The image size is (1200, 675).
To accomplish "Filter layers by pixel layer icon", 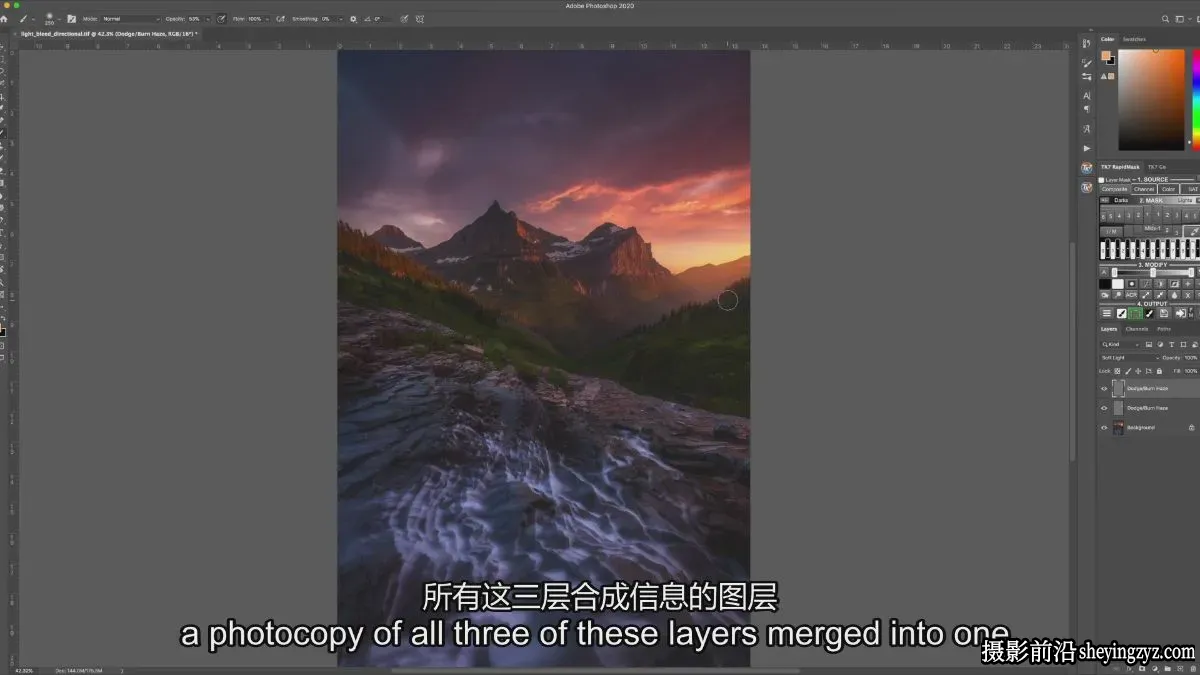I will (1149, 344).
